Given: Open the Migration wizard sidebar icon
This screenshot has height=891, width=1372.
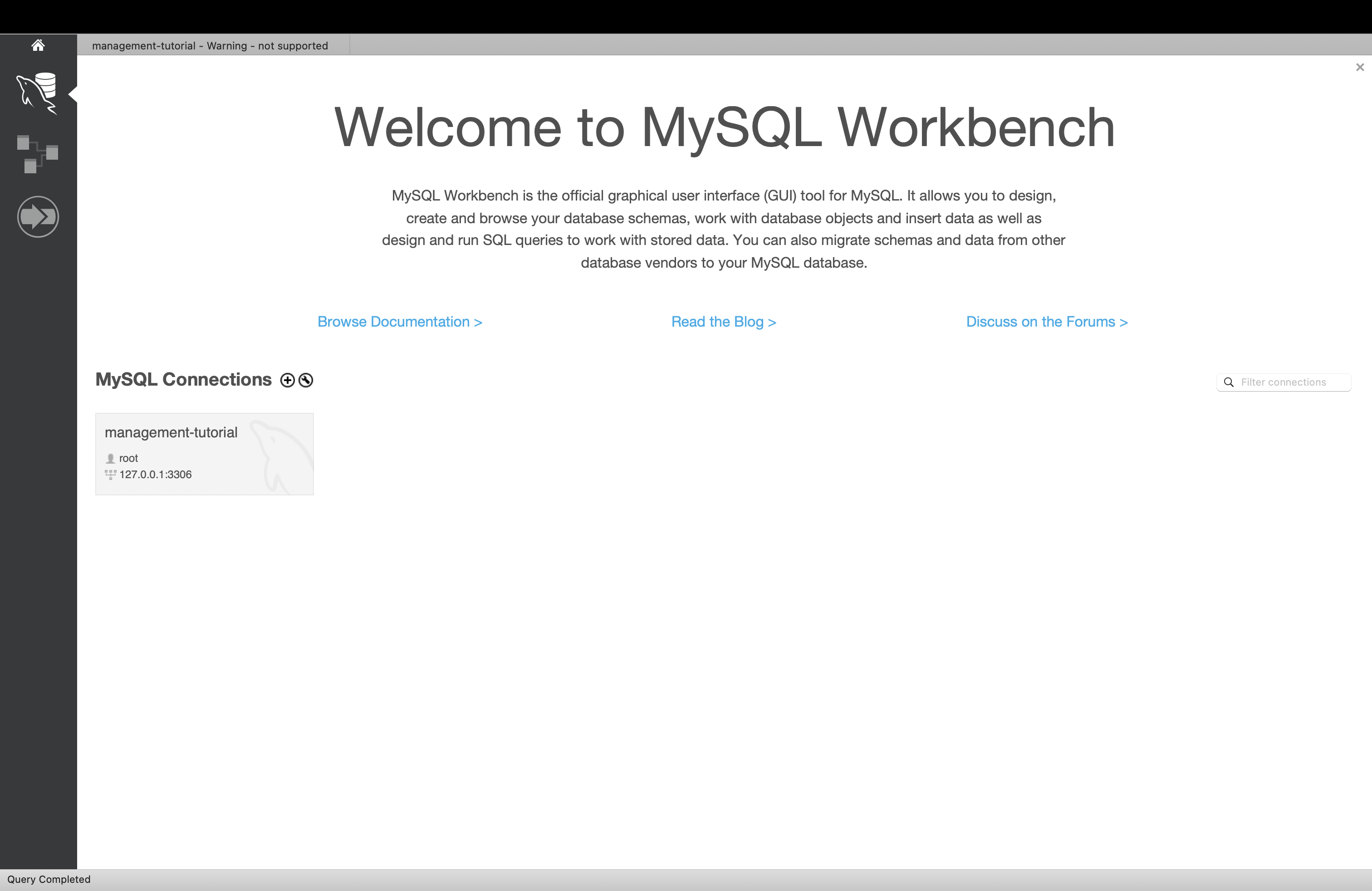Looking at the screenshot, I should coord(38,217).
